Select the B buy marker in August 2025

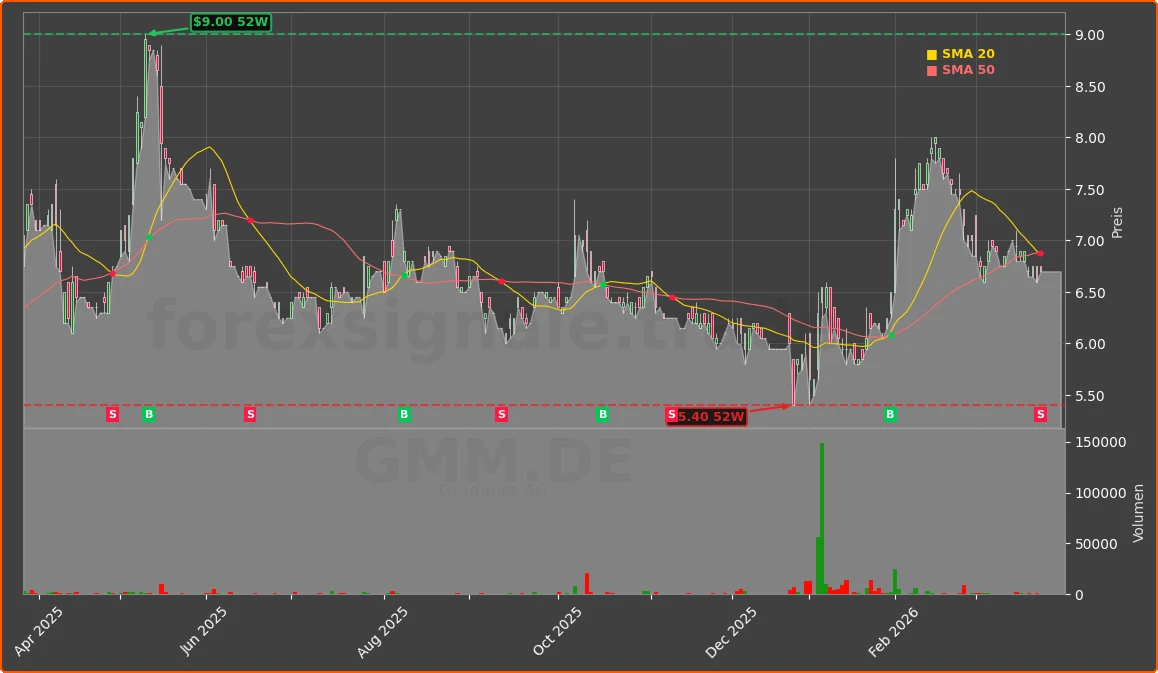pyautogui.click(x=404, y=414)
